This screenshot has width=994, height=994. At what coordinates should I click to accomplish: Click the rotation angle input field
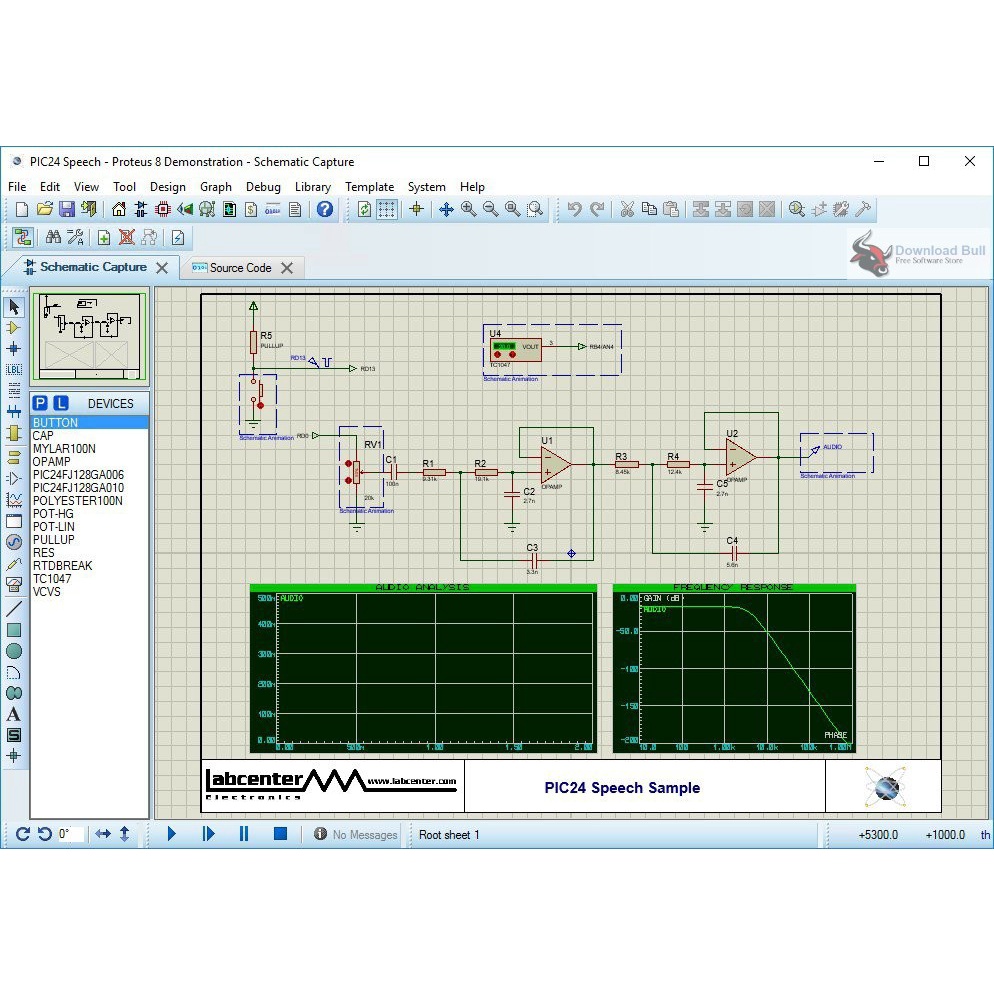[x=70, y=834]
